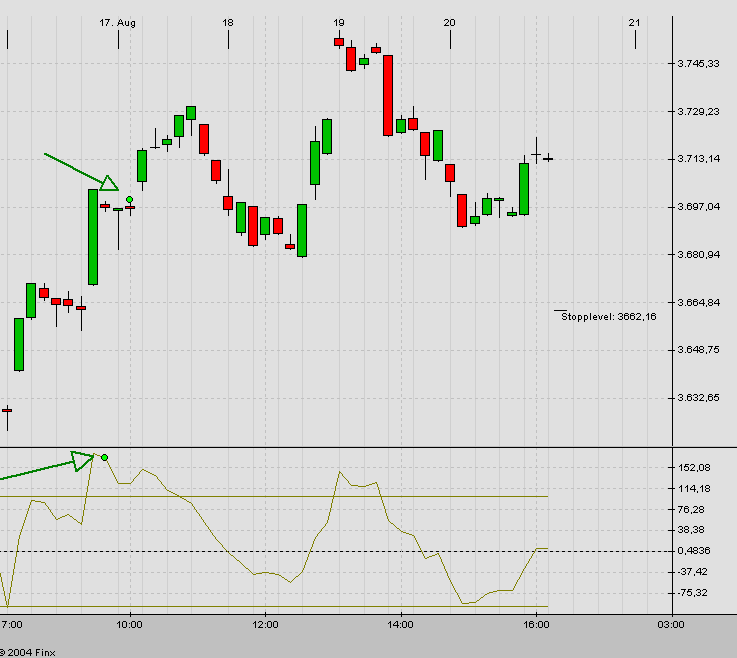Select the Stopplevel: 3662,16 label
This screenshot has height=658, width=737.
tap(609, 317)
